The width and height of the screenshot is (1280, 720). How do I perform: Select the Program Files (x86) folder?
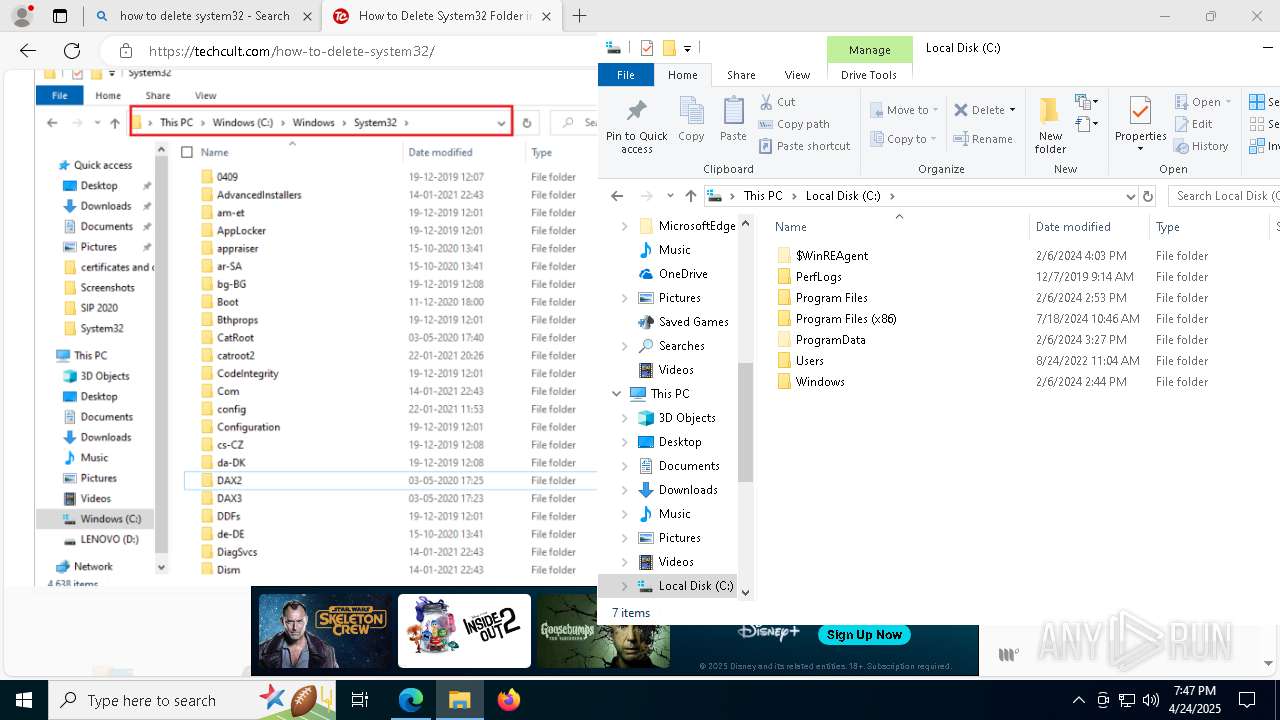845,319
